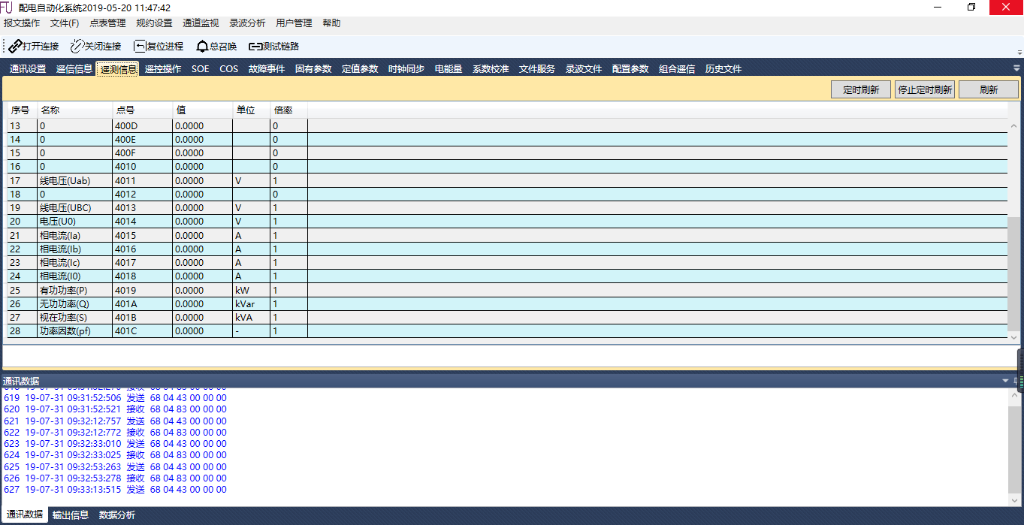Expand the tab strip overflow arrow

click(x=1016, y=68)
